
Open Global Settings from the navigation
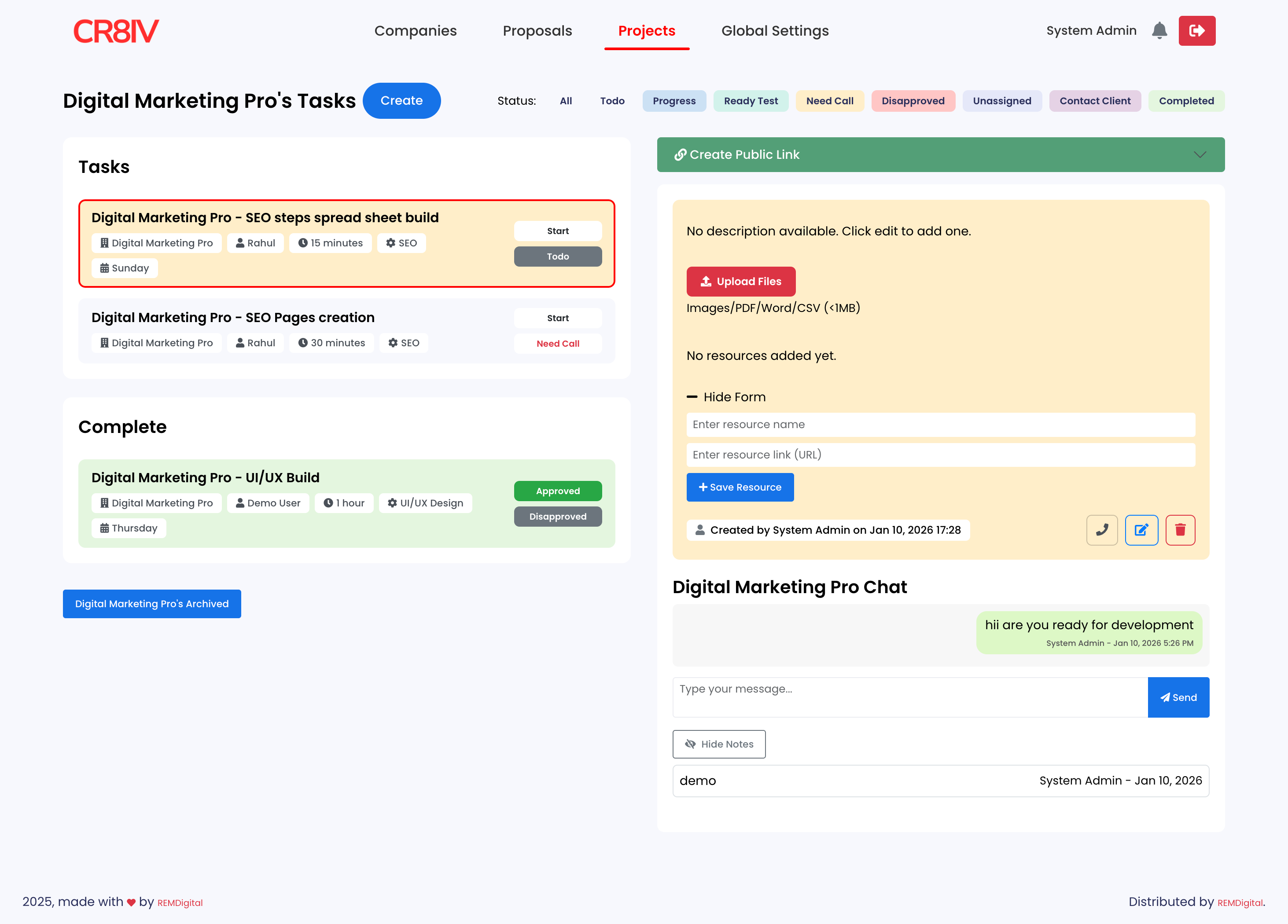tap(775, 31)
